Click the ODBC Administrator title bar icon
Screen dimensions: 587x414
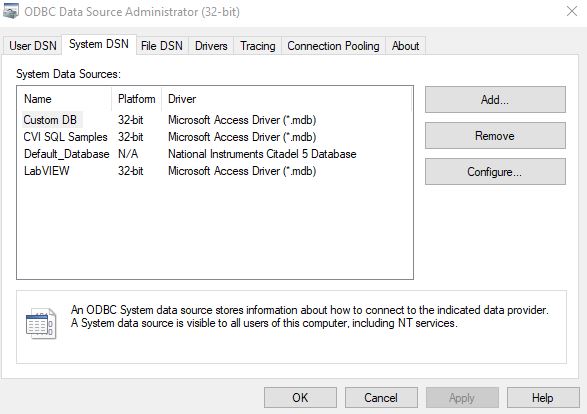pyautogui.click(x=10, y=11)
